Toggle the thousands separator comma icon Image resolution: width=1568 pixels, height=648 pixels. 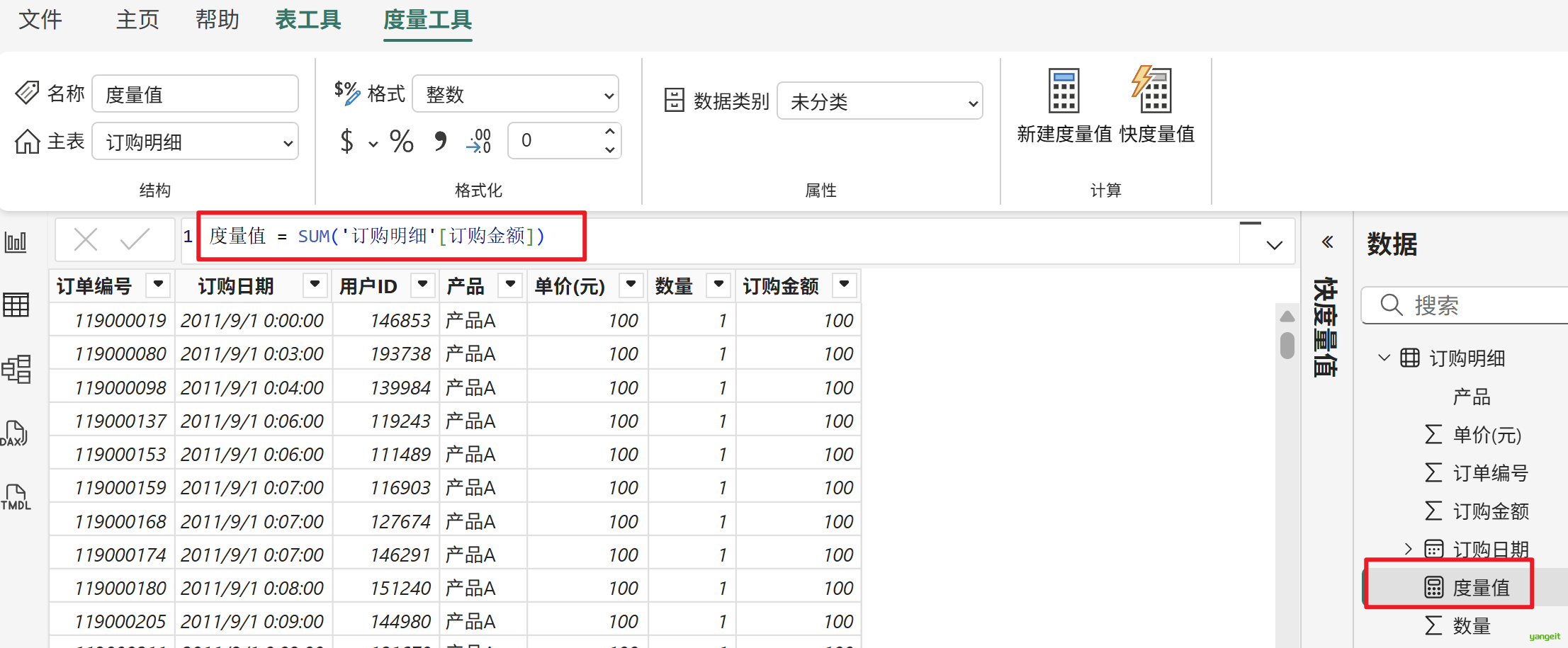point(440,142)
